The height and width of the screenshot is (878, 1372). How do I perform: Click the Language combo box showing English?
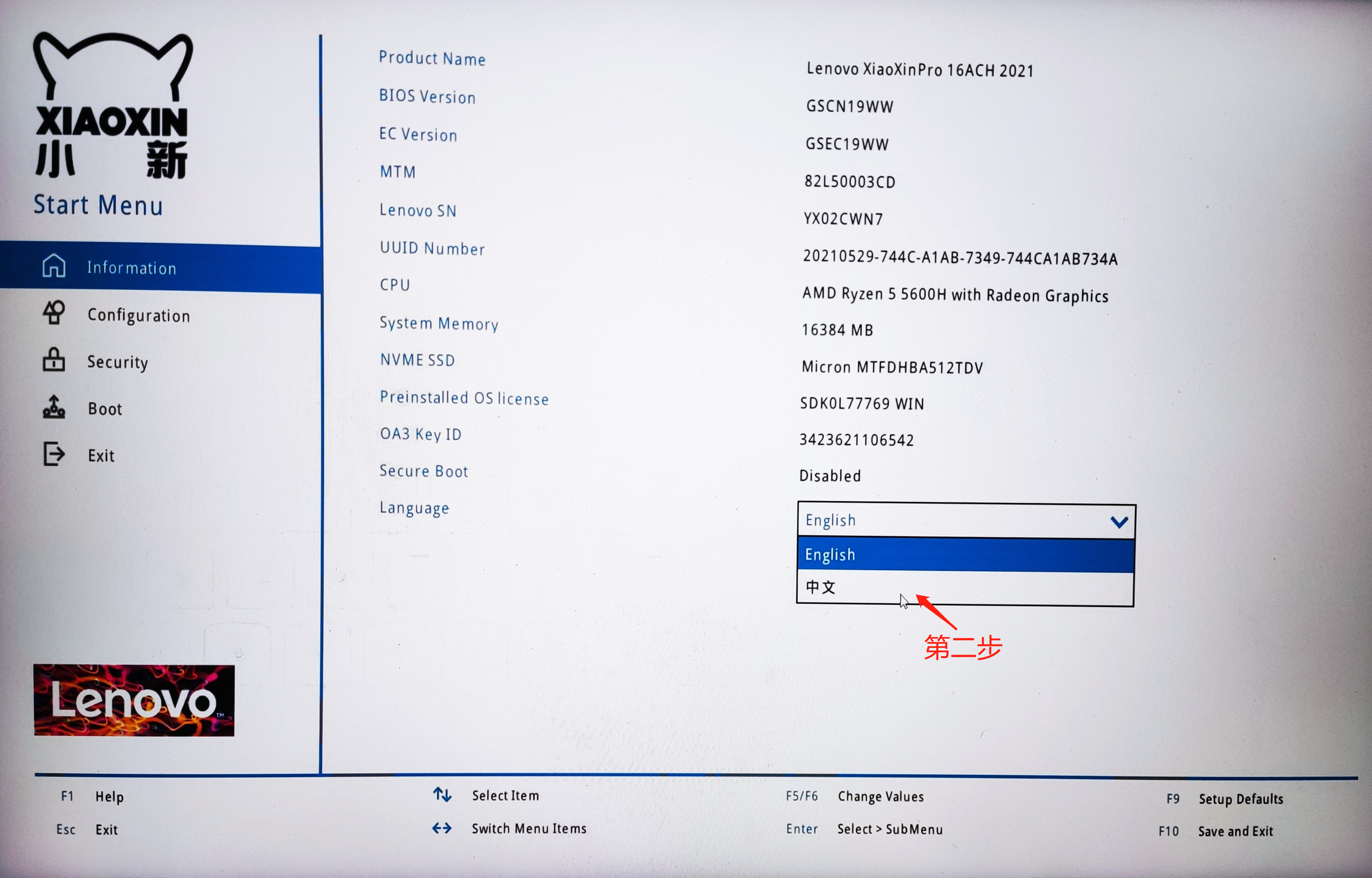point(967,520)
